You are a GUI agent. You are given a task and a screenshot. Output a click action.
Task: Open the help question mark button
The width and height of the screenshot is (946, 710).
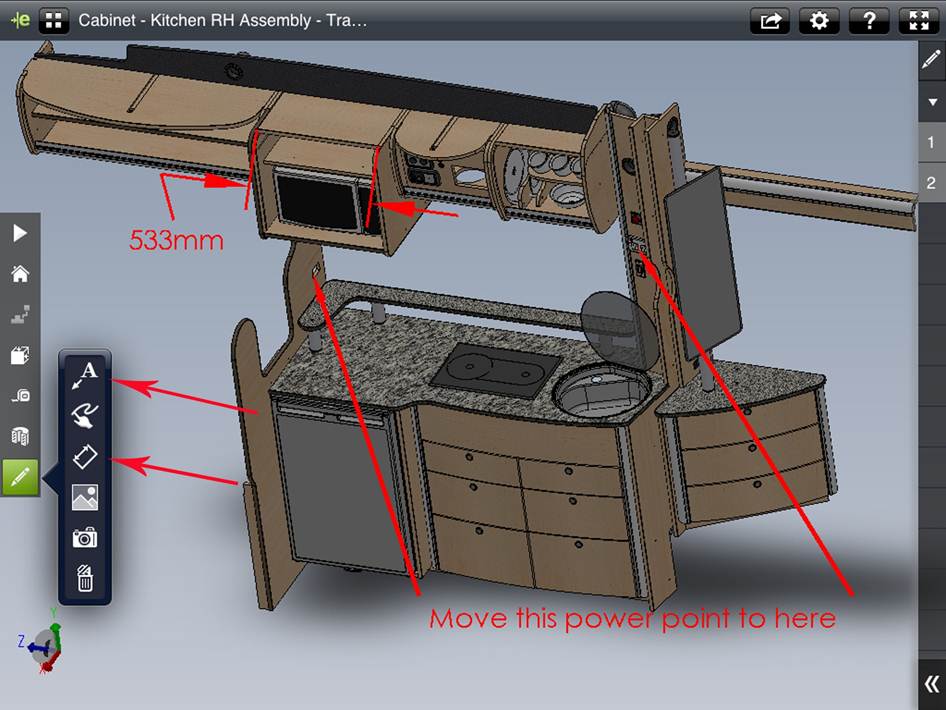pos(869,21)
